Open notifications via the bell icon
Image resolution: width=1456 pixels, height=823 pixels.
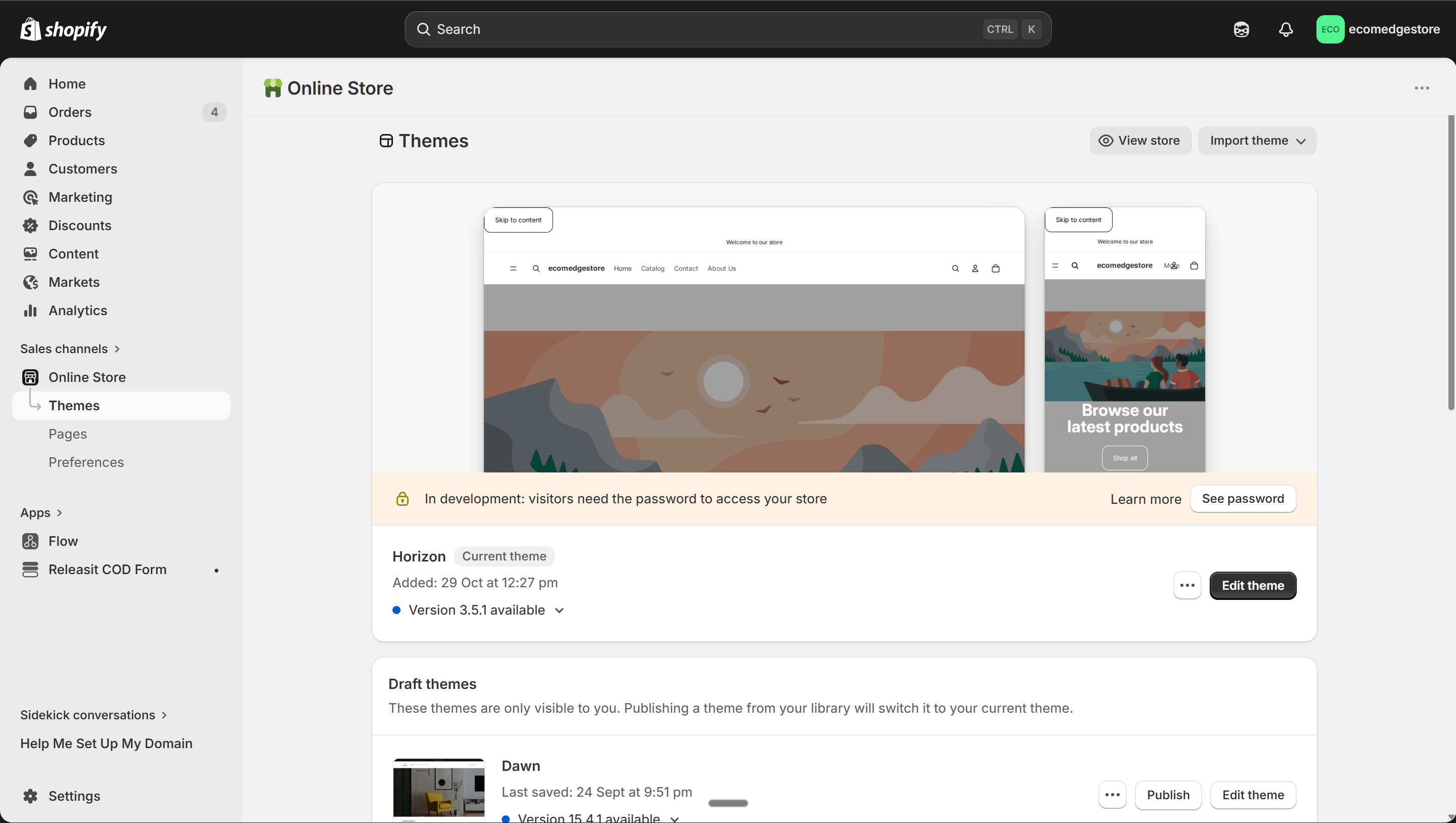point(1286,29)
